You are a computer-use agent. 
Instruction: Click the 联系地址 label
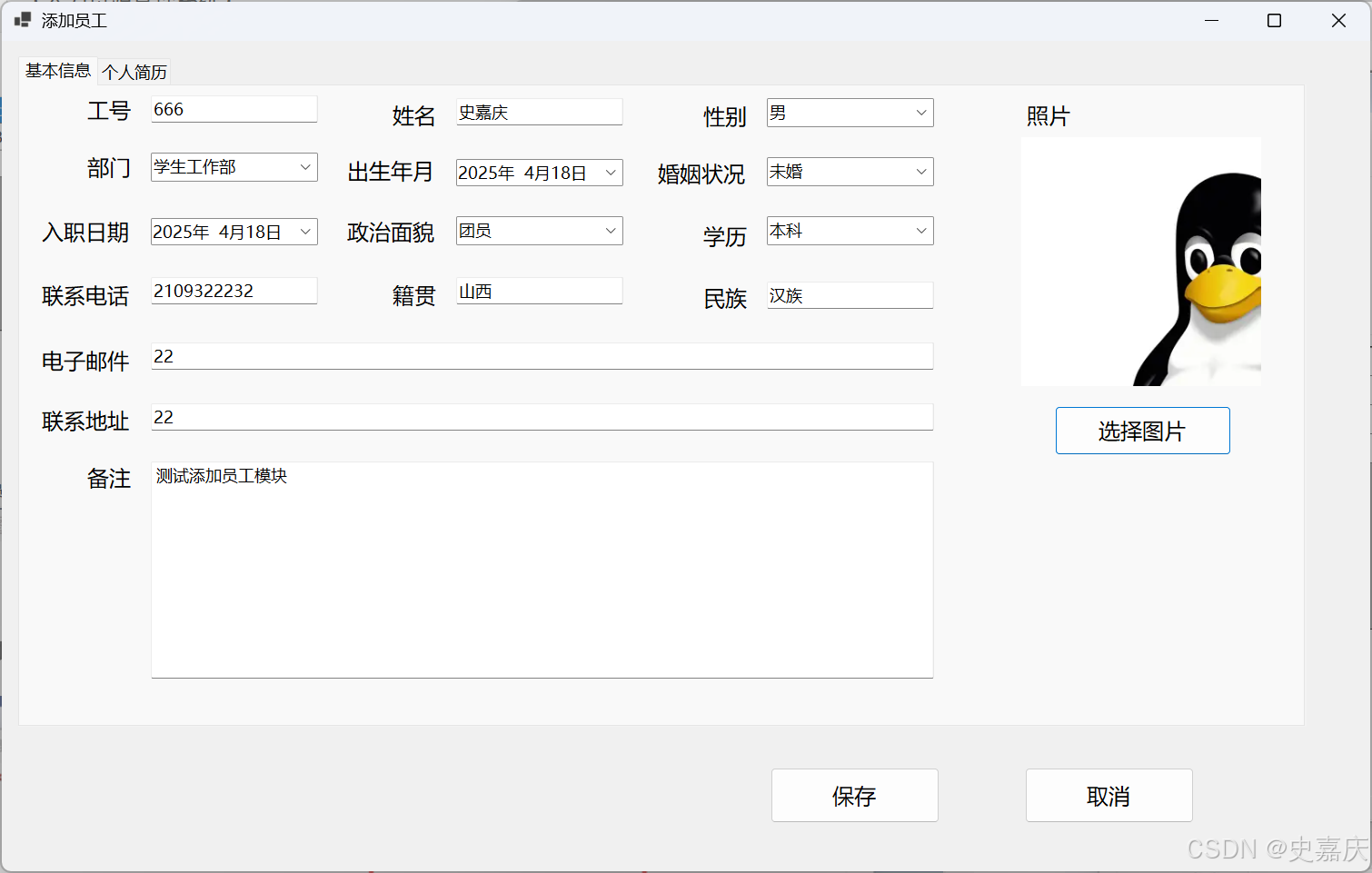click(x=85, y=422)
